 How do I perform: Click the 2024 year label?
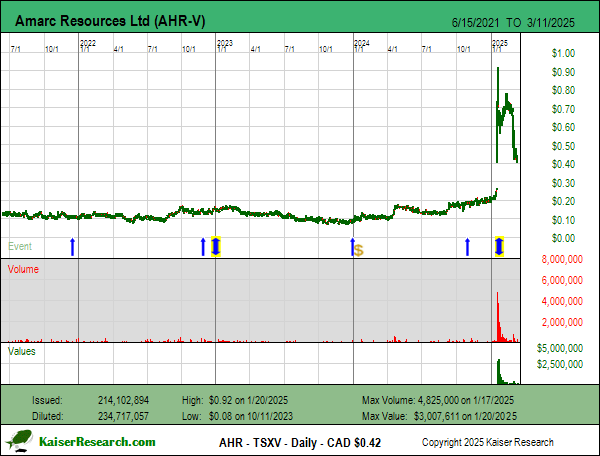pos(362,43)
